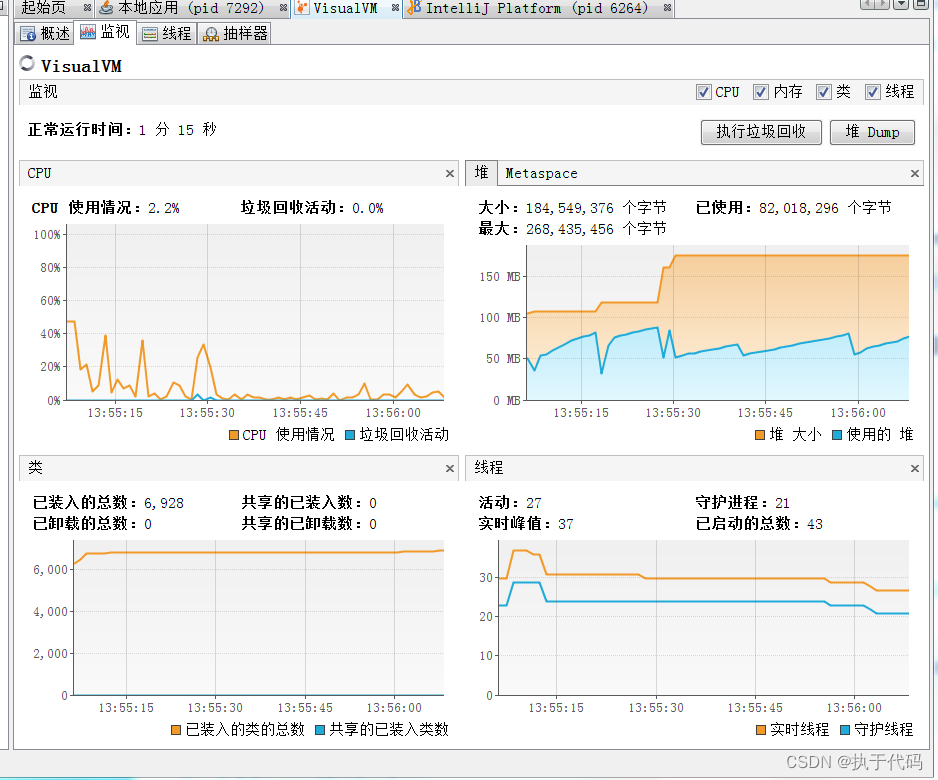938x780 pixels.
Task: Switch to the 起始页 start page tab
Action: (x=44, y=8)
